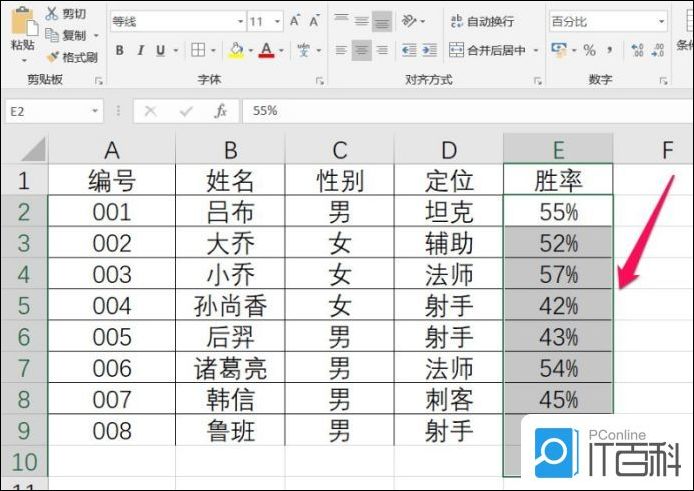Open the fill color dropdown arrow
The width and height of the screenshot is (694, 491).
coord(250,50)
